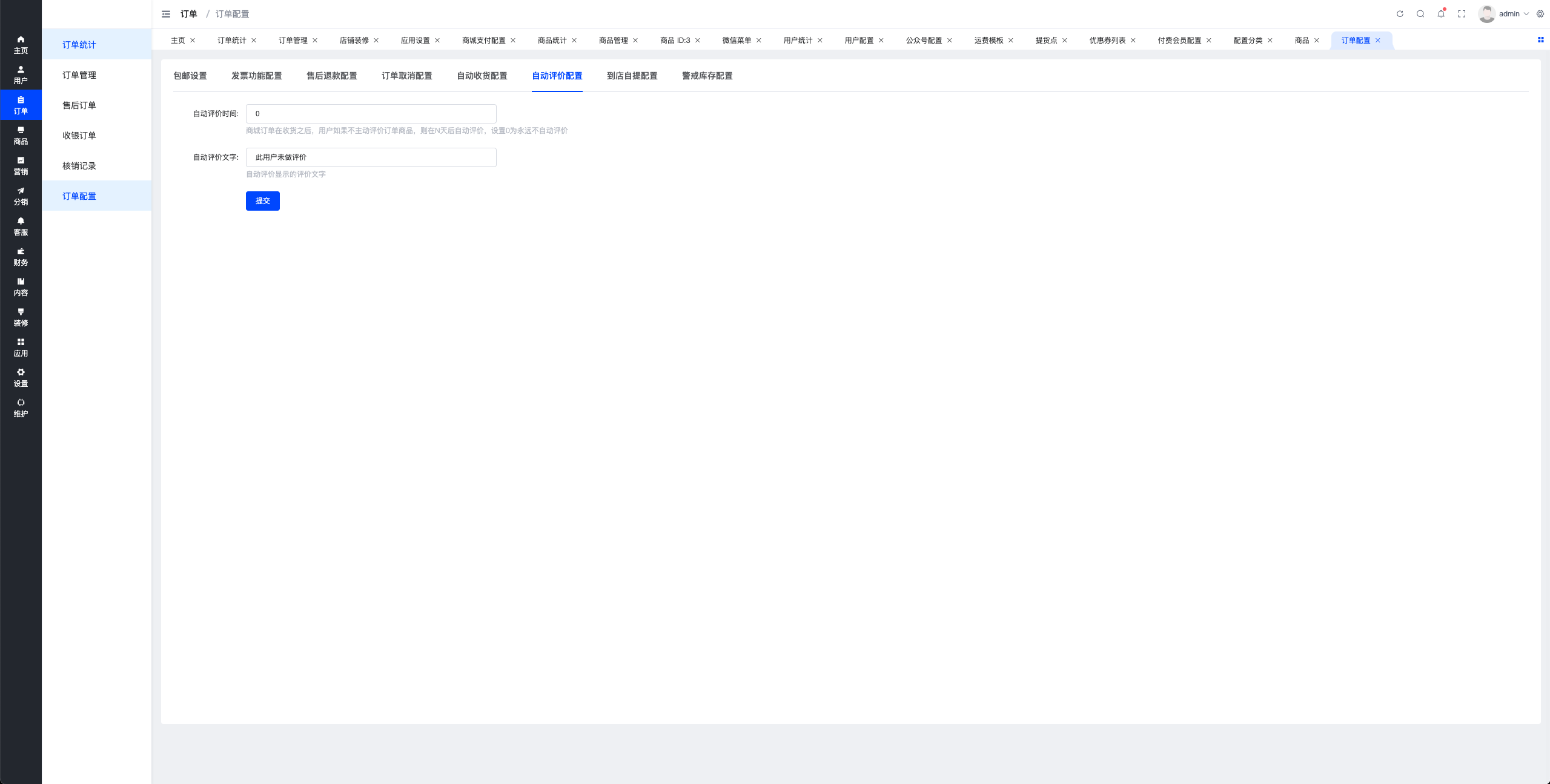This screenshot has height=784, width=1550.
Task: Collapse the sidebar with hamburger icon
Action: coord(166,14)
